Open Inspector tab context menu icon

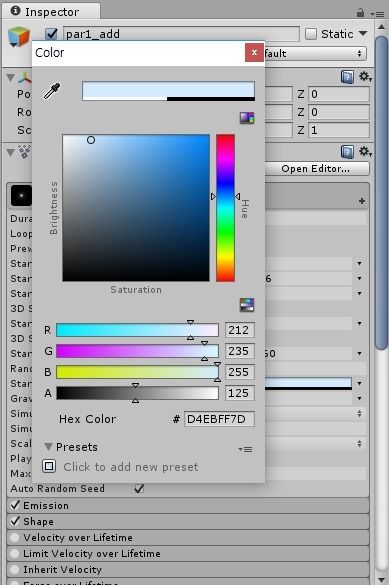coord(377,14)
